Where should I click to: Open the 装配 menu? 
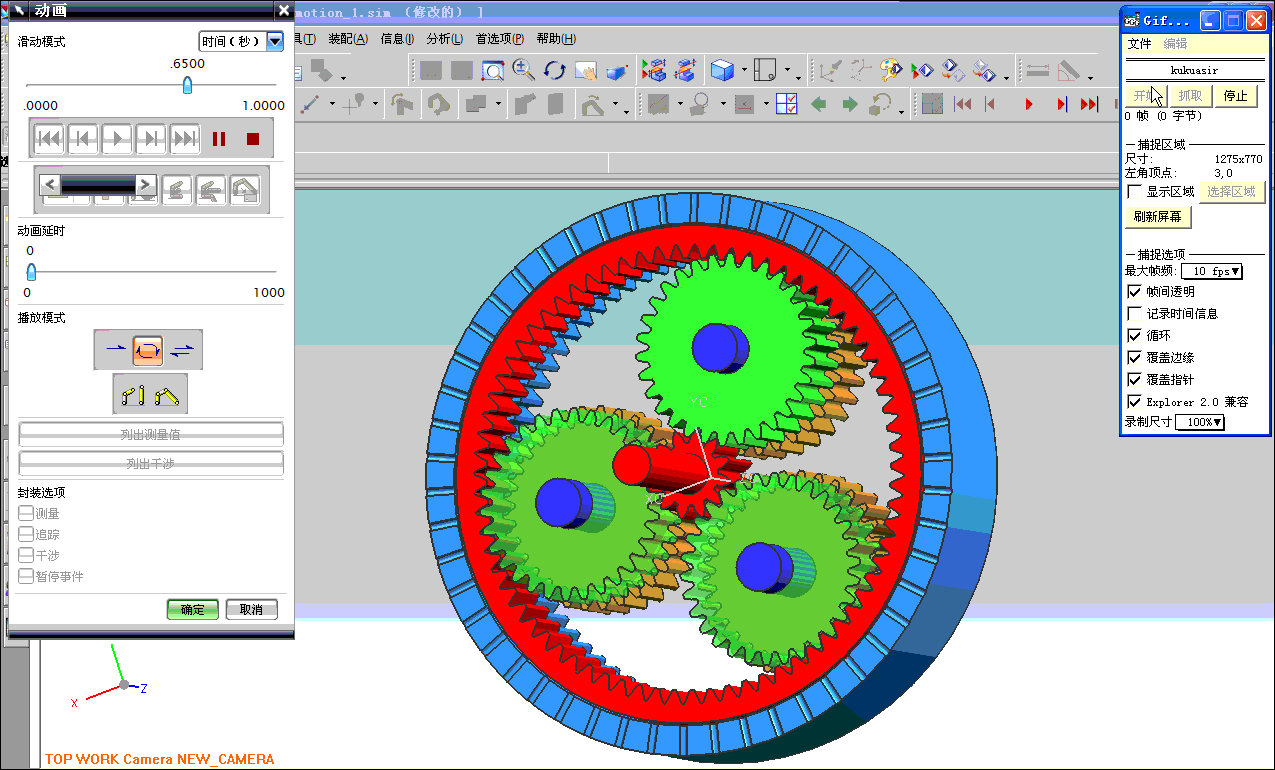tap(348, 39)
